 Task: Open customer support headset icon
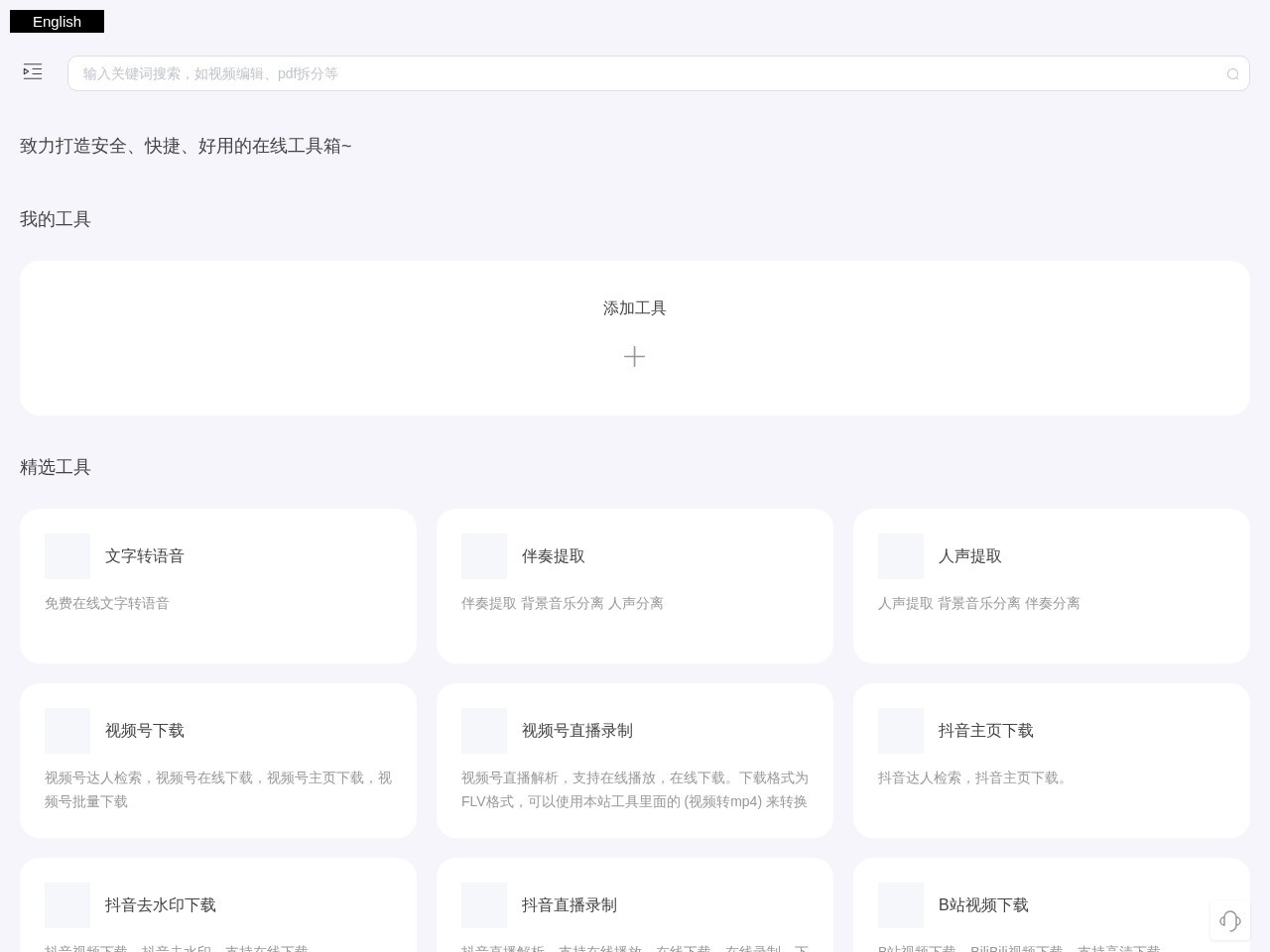coord(1230,921)
